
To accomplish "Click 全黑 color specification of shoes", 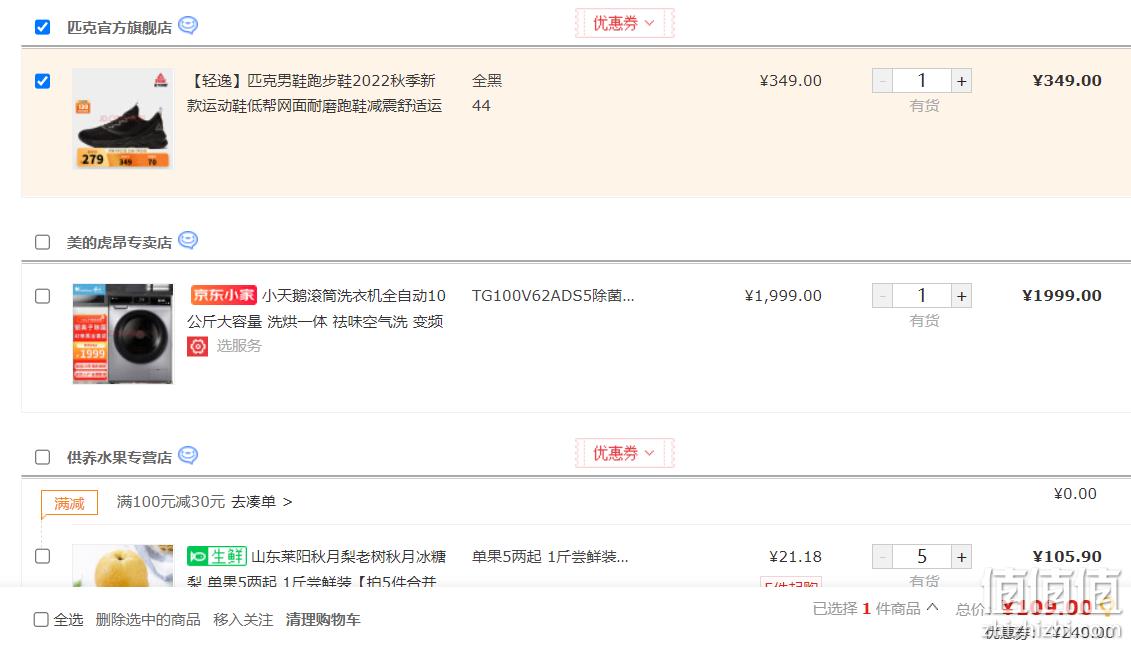I will click(487, 81).
